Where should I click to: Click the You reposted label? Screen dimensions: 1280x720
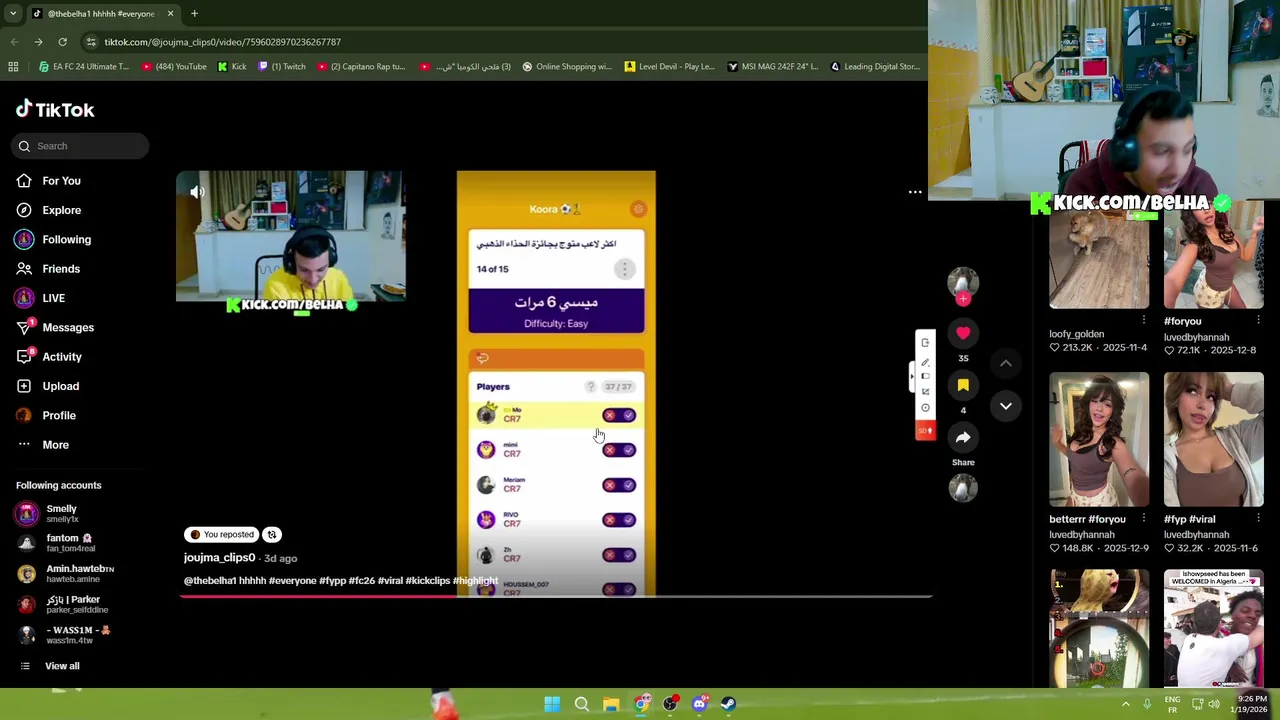[x=221, y=535]
